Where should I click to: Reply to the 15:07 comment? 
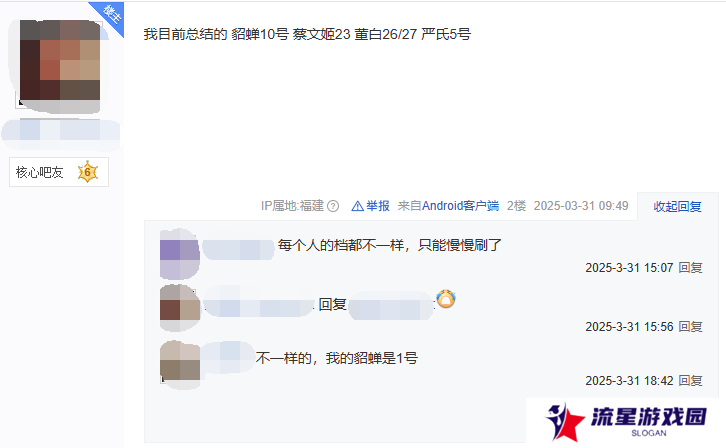tap(690, 268)
